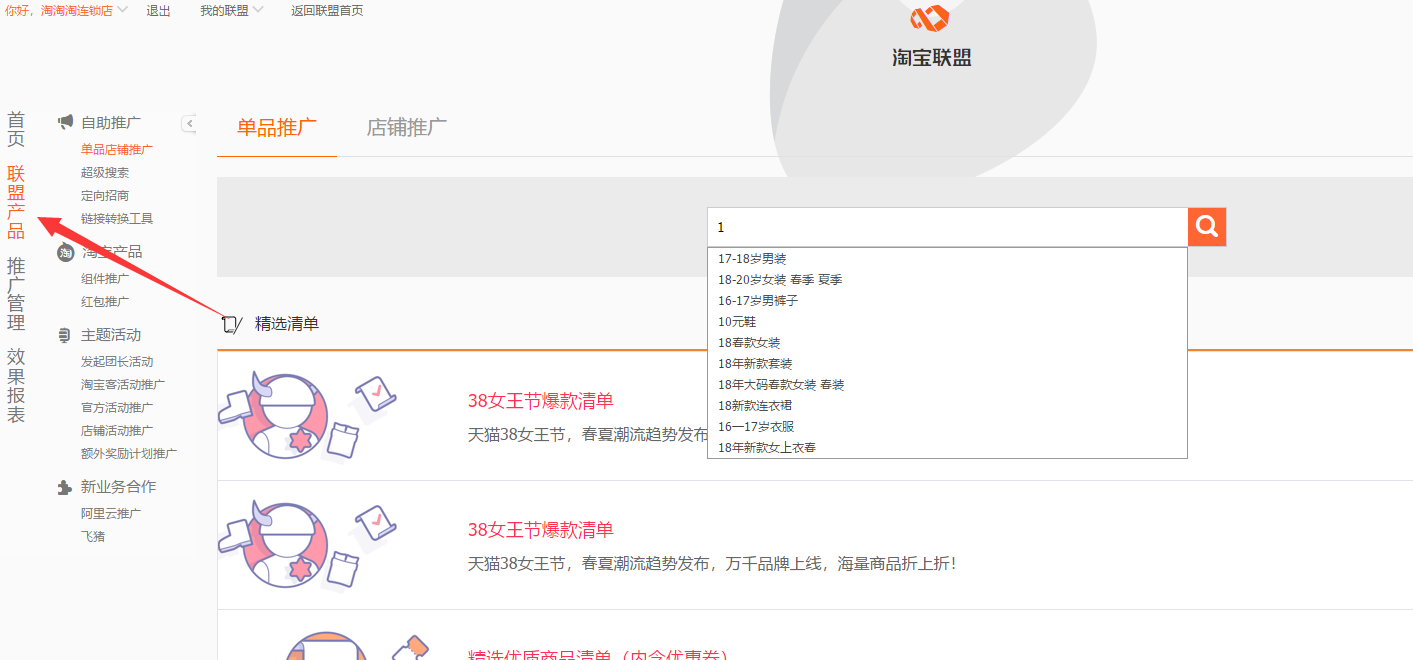
Task: Open 店铺活动推广 in sidebar
Action: [117, 430]
